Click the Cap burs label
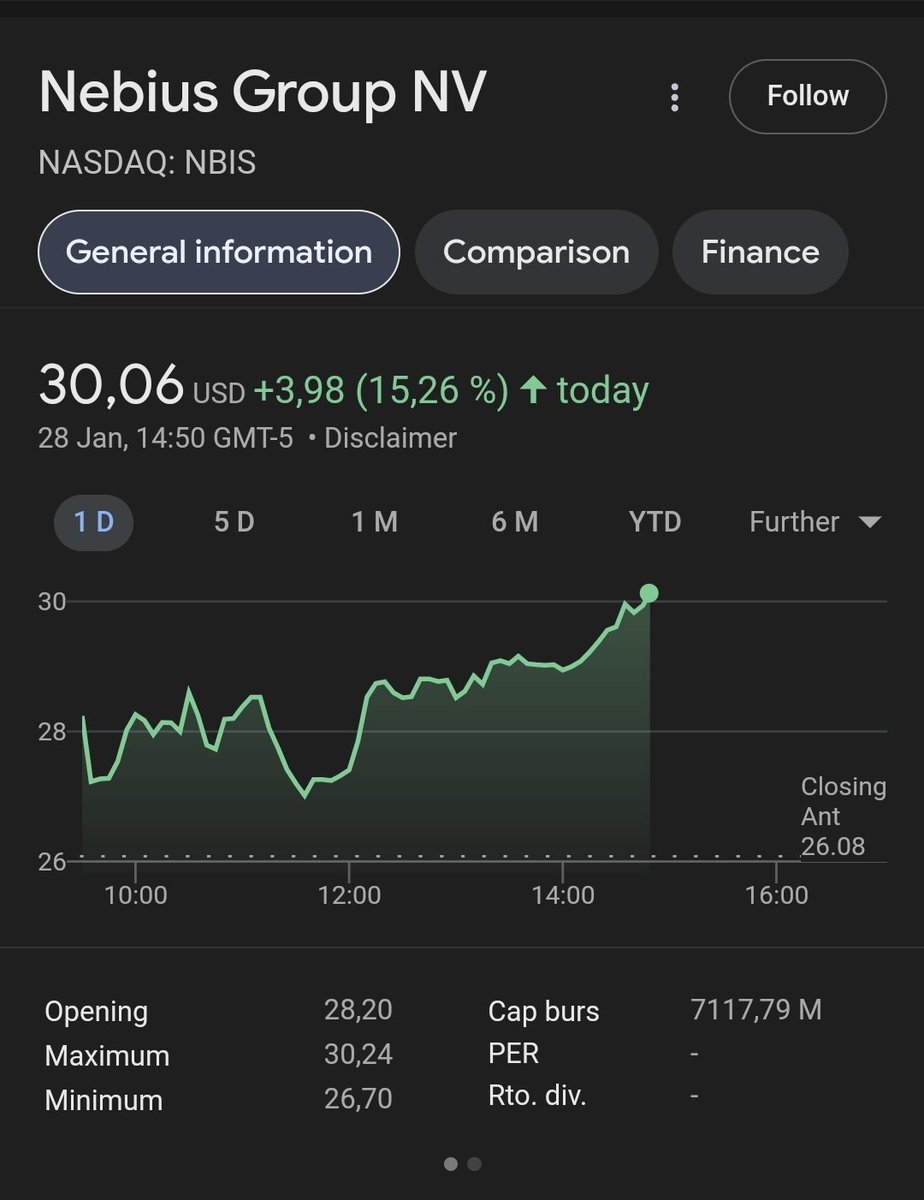Viewport: 924px width, 1200px height. [x=543, y=1012]
